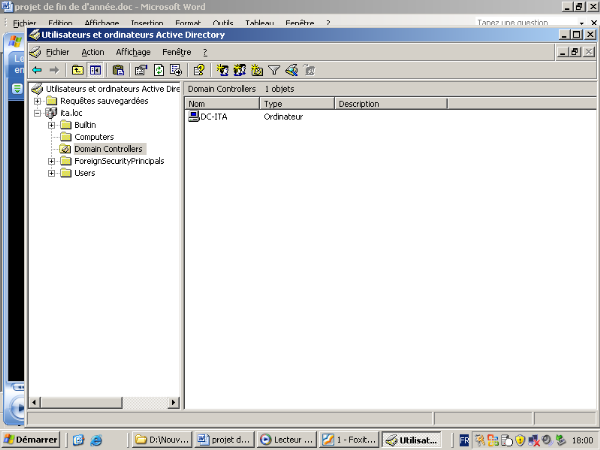The width and height of the screenshot is (600, 450).
Task: Select DC-ITA computer in the list
Action: (x=212, y=117)
